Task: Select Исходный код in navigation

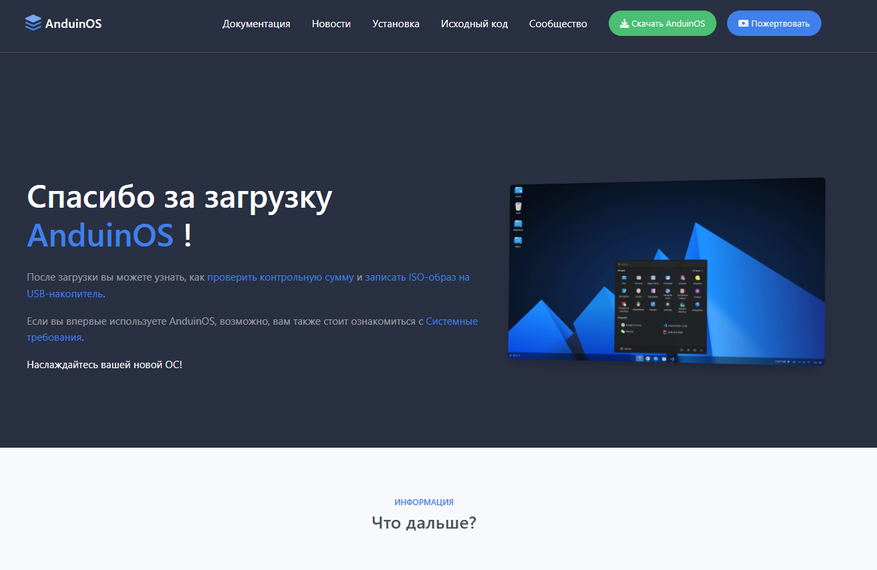Action: pyautogui.click(x=474, y=23)
